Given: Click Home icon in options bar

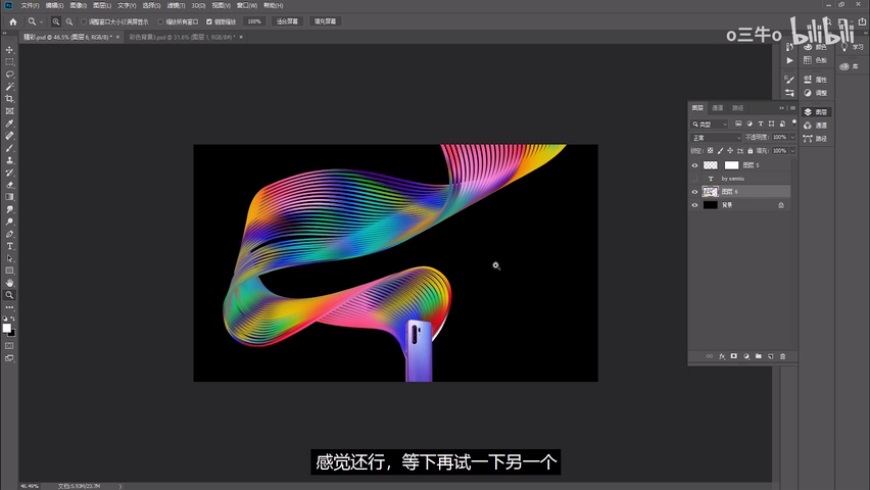Looking at the screenshot, I should tap(13, 22).
